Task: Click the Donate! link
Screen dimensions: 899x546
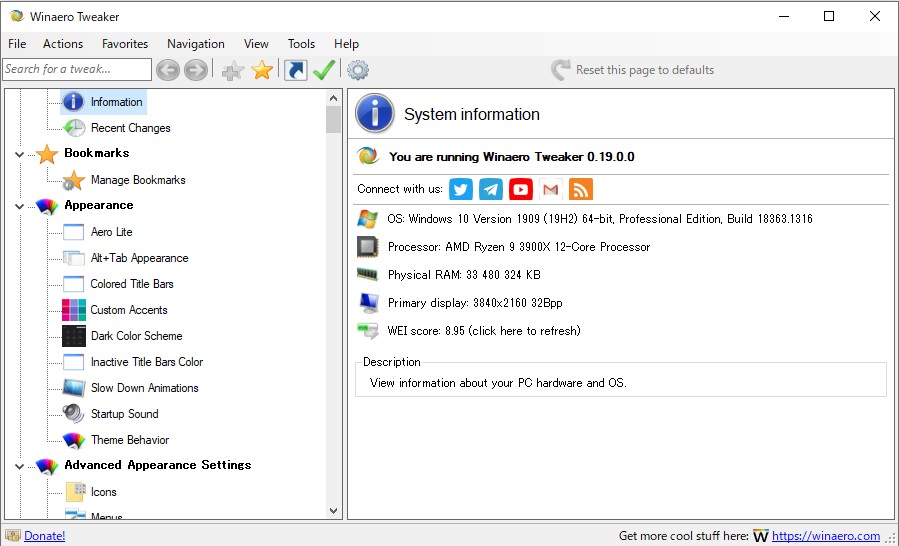Action: coord(45,536)
